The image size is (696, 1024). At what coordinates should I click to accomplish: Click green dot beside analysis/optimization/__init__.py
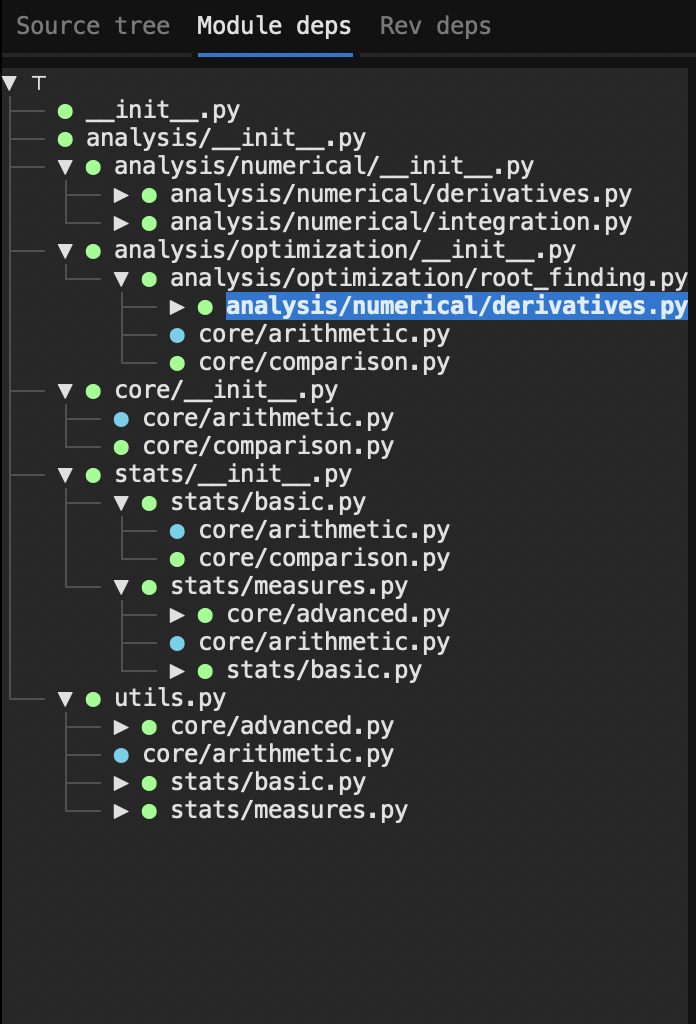pyautogui.click(x=93, y=250)
